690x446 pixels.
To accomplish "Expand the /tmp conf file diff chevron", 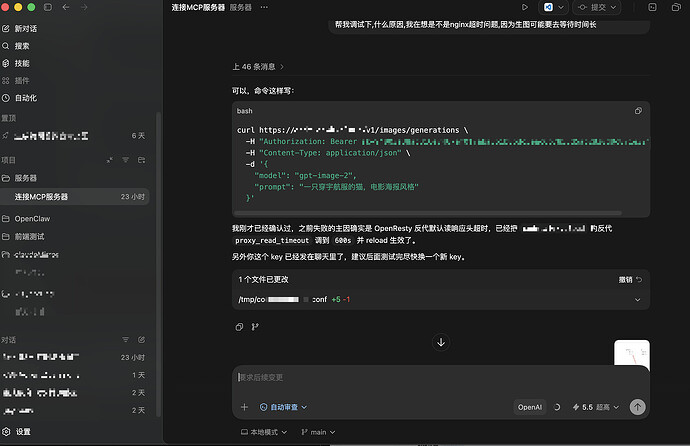I will coord(637,300).
